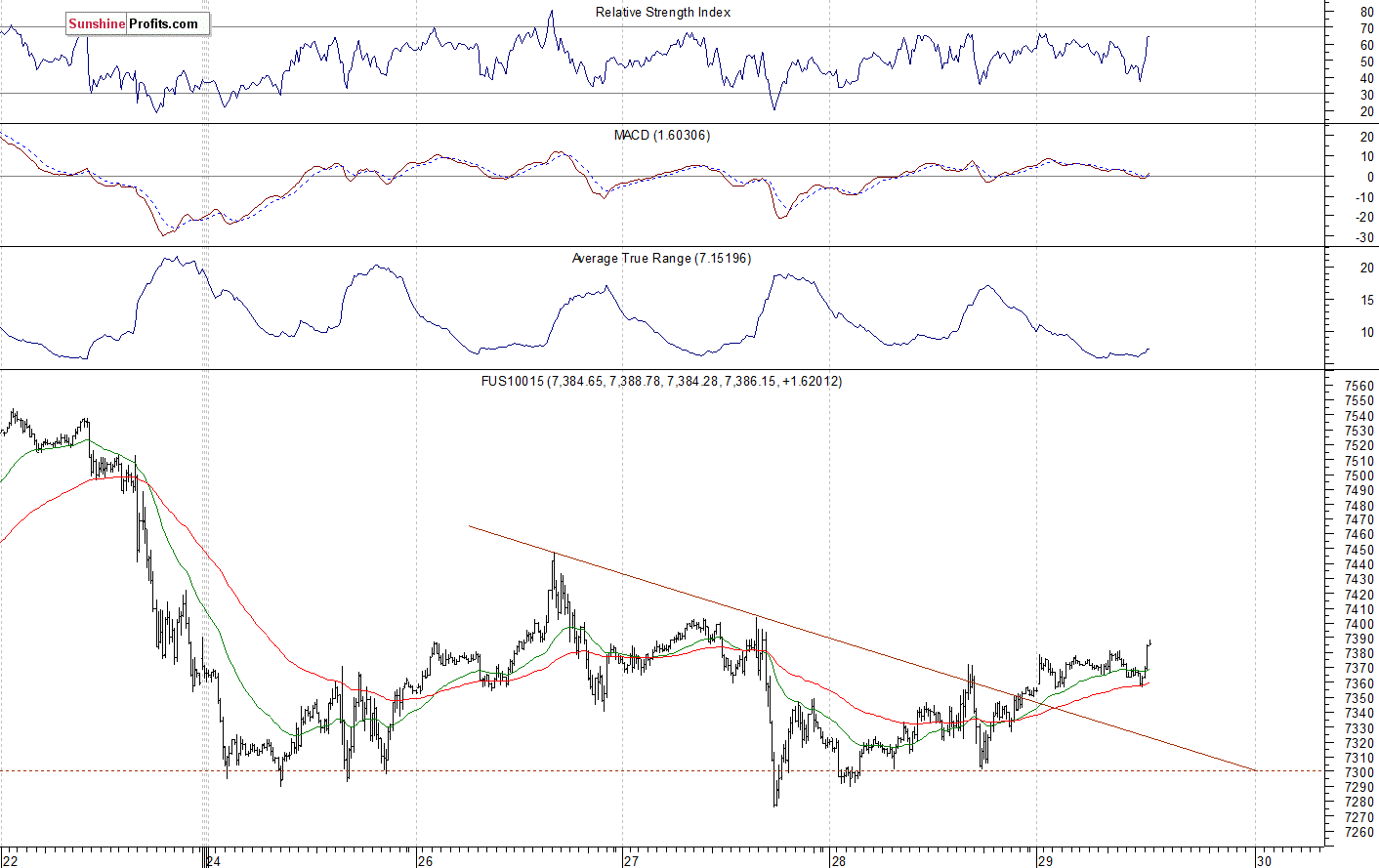Screen dimensions: 1379x868
Task: Select the Average True Range (7.15196) title
Action: (661, 258)
